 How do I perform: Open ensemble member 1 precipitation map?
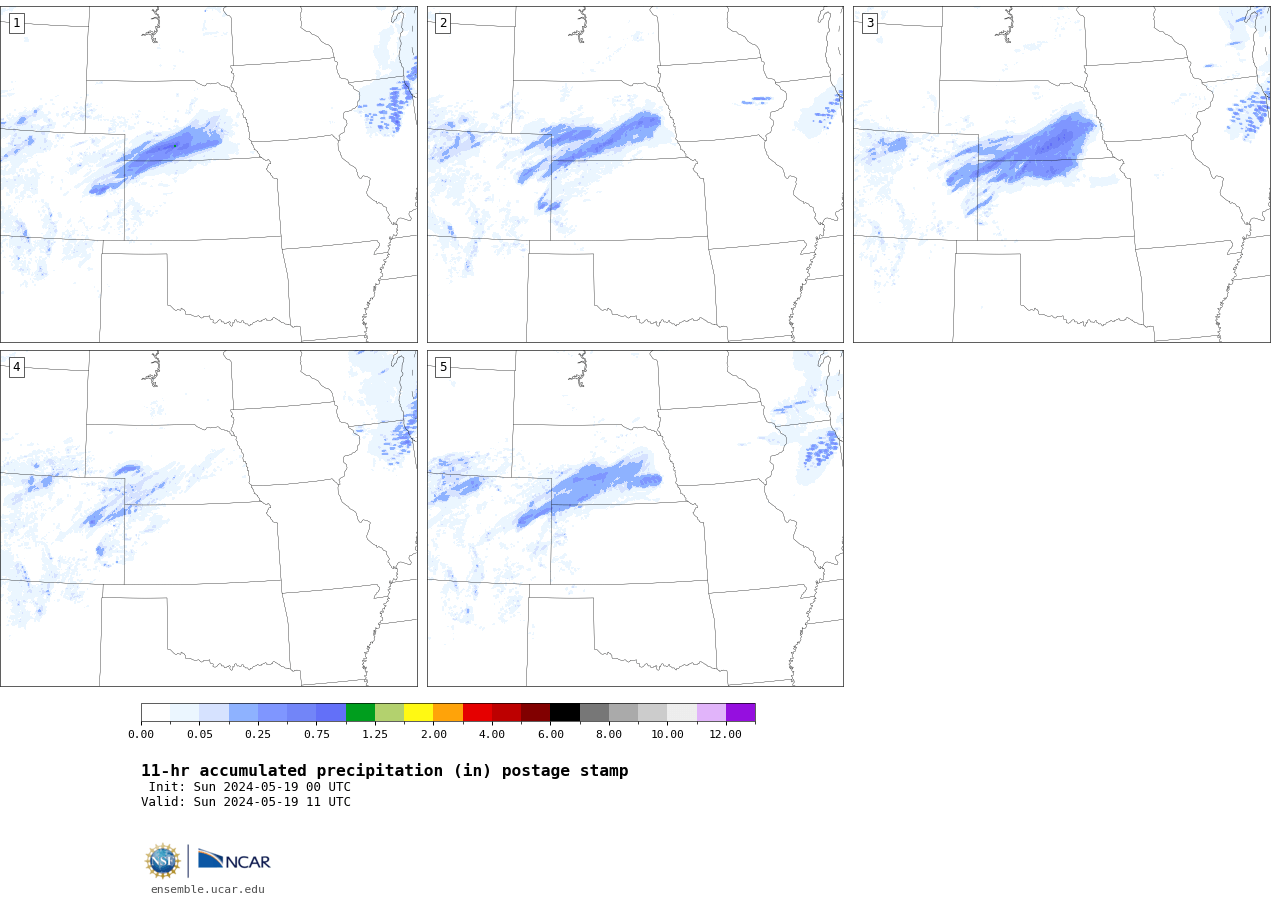(x=209, y=174)
